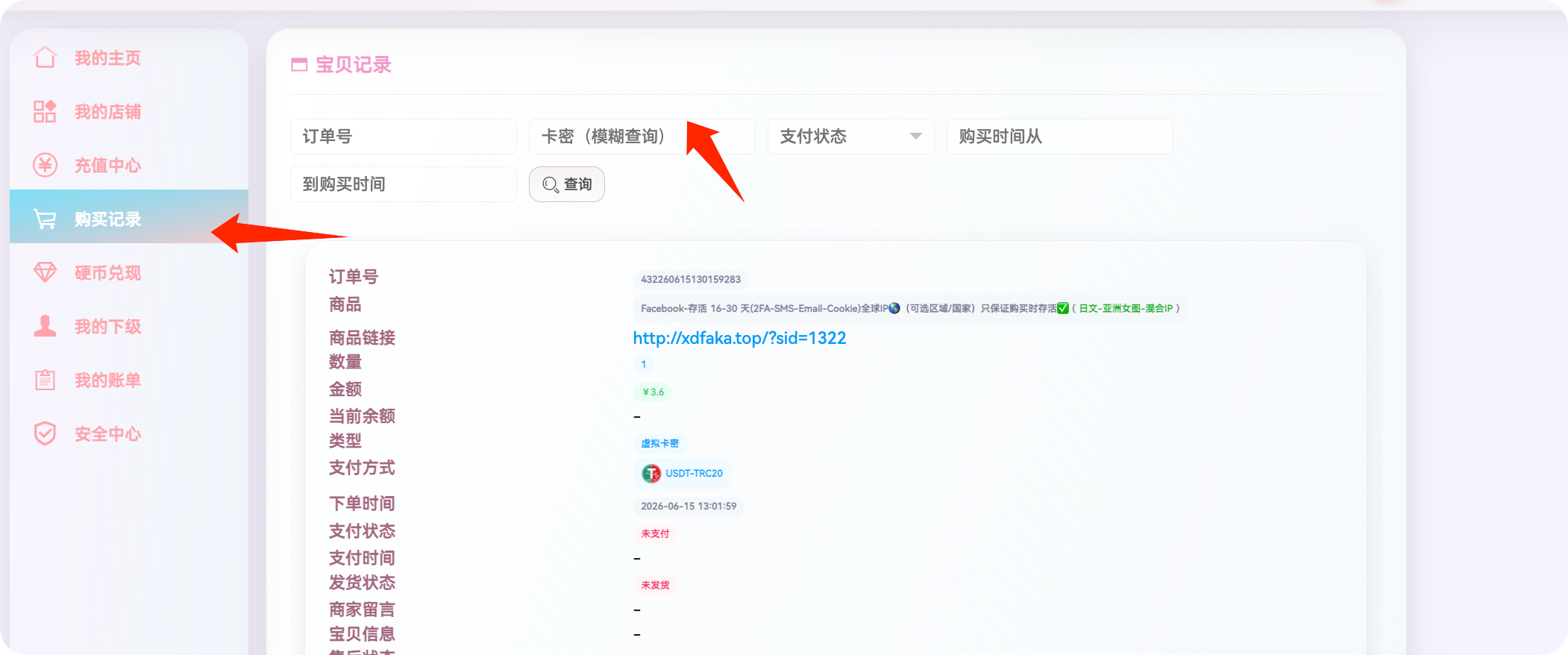Click the window icon next to 宝贝记录 title
This screenshot has width=1568, height=655.
pos(299,65)
